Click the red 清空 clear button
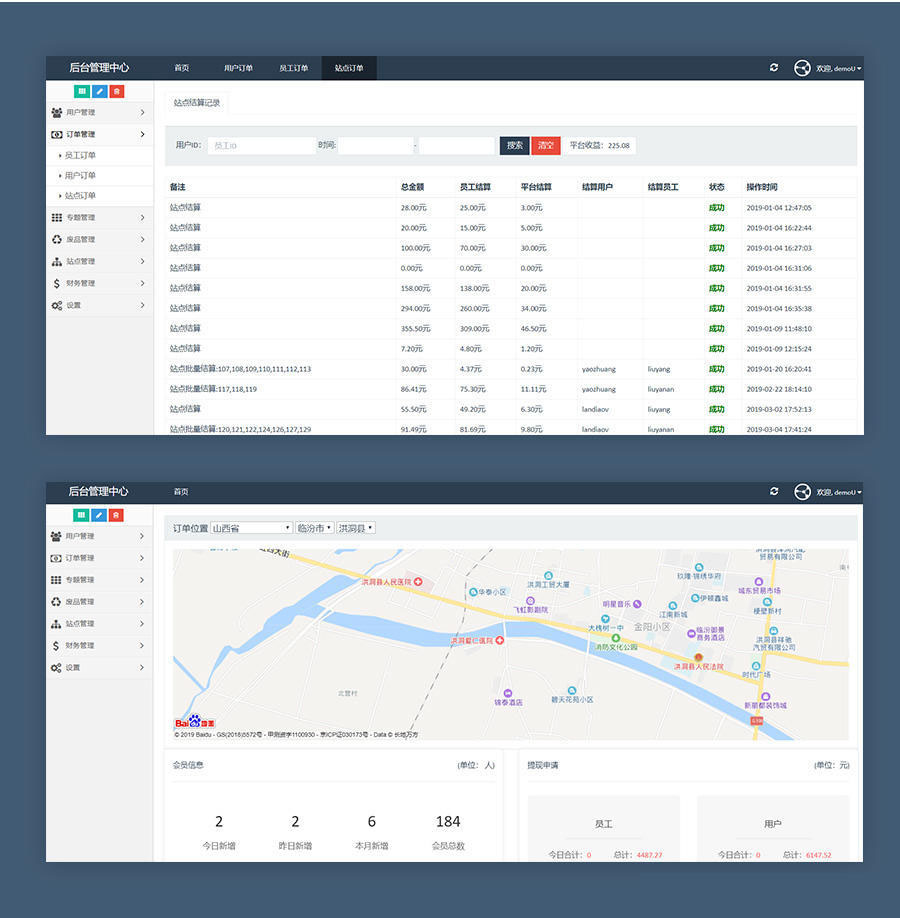Image resolution: width=900 pixels, height=918 pixels. (x=546, y=146)
